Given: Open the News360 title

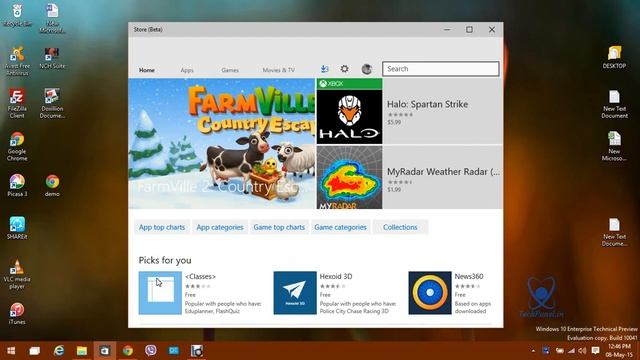Looking at the screenshot, I should click(469, 276).
